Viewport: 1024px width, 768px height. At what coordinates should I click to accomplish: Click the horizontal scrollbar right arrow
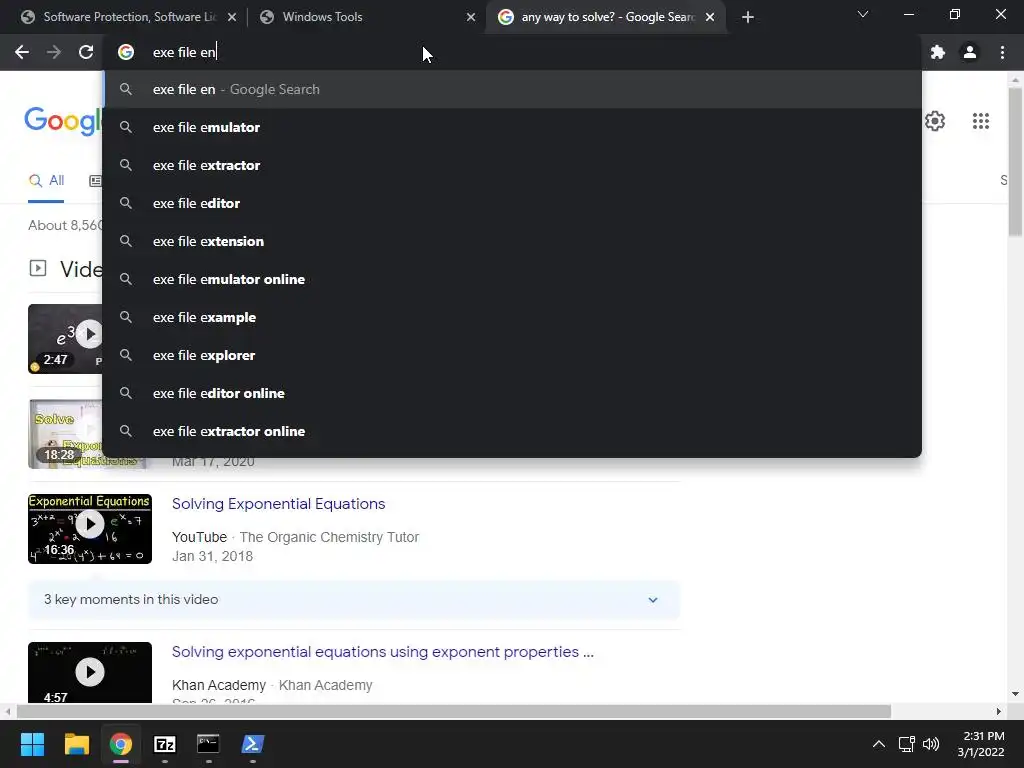[x=999, y=711]
